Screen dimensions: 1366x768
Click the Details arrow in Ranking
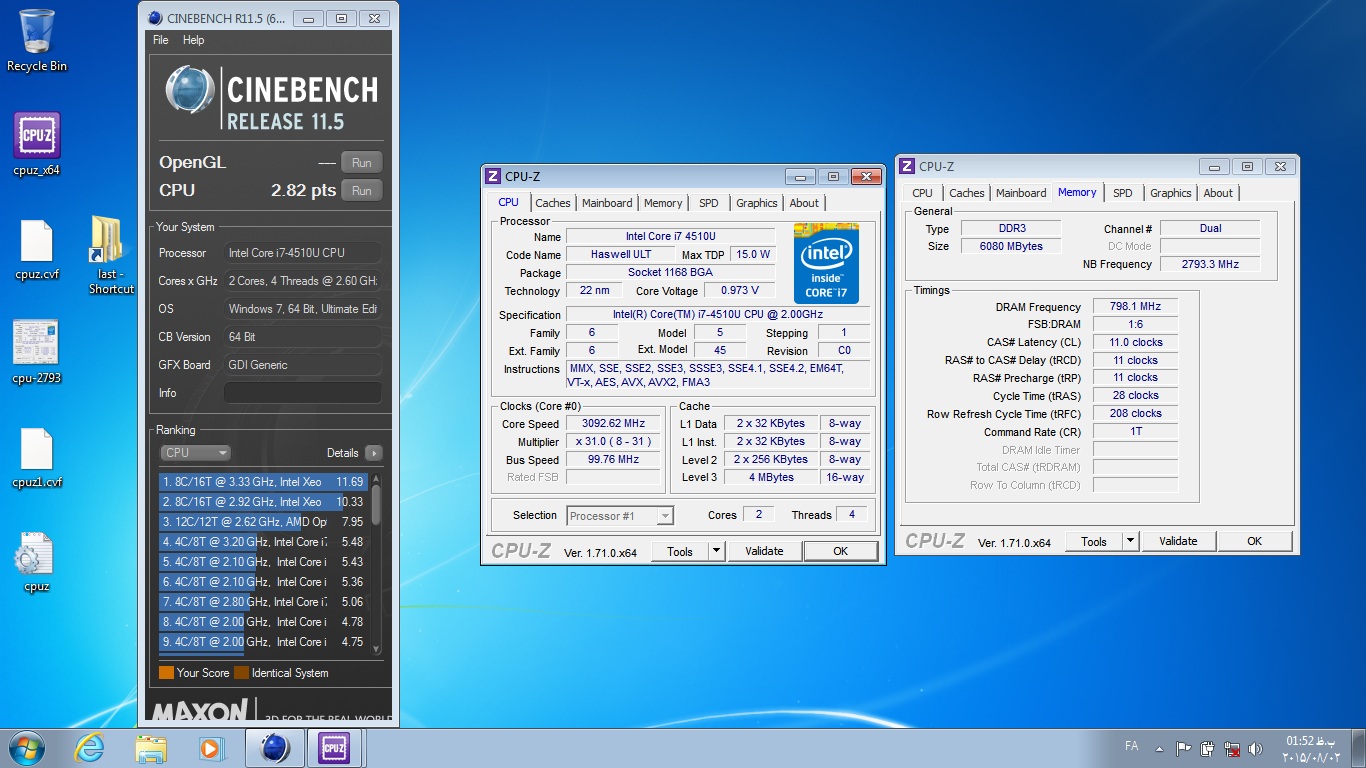(x=374, y=453)
